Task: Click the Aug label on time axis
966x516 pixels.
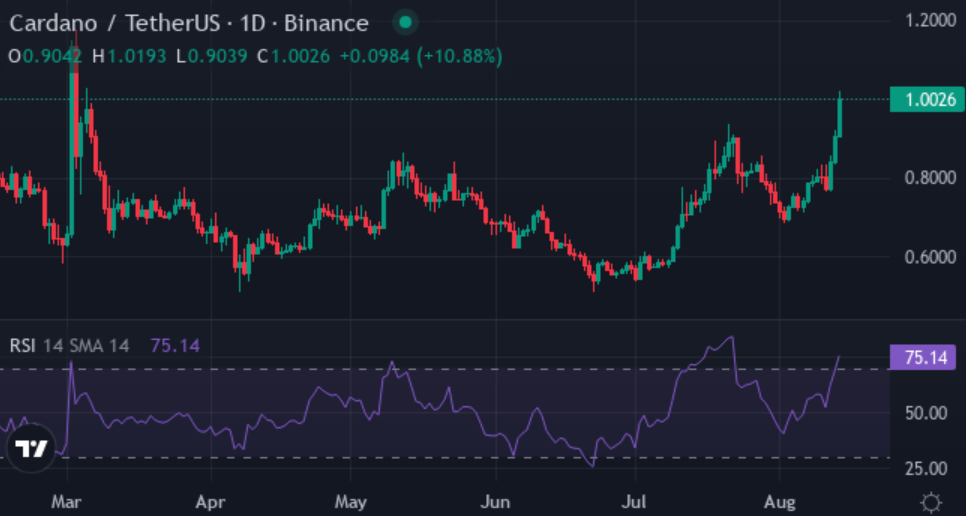Action: (779, 502)
